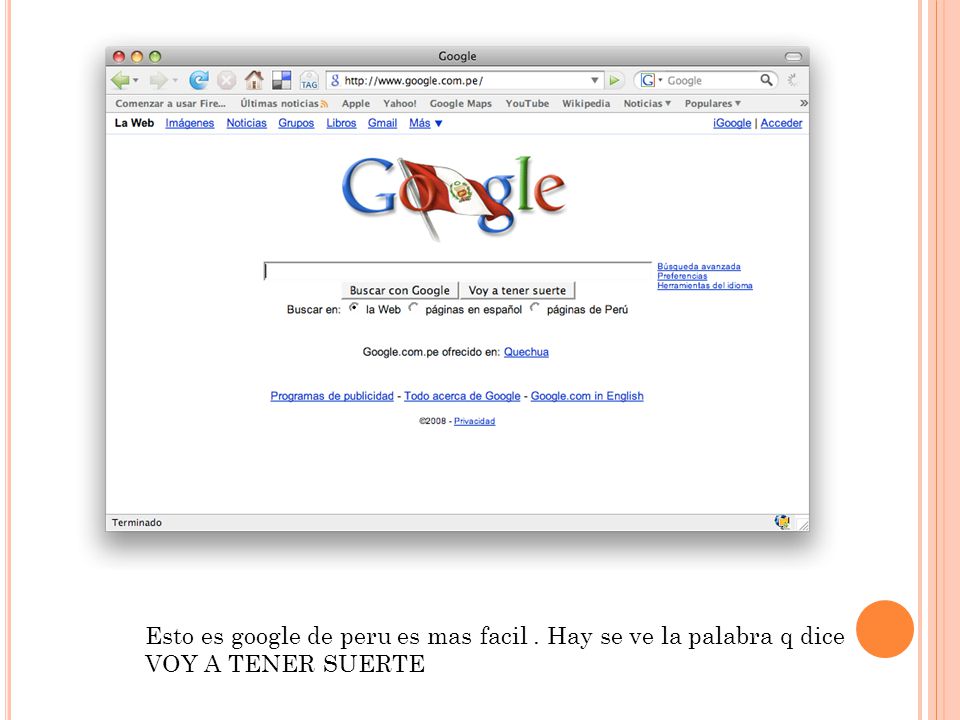Select the 'páginas en español' radio button
Image resolution: width=960 pixels, height=720 pixels.
pos(413,308)
